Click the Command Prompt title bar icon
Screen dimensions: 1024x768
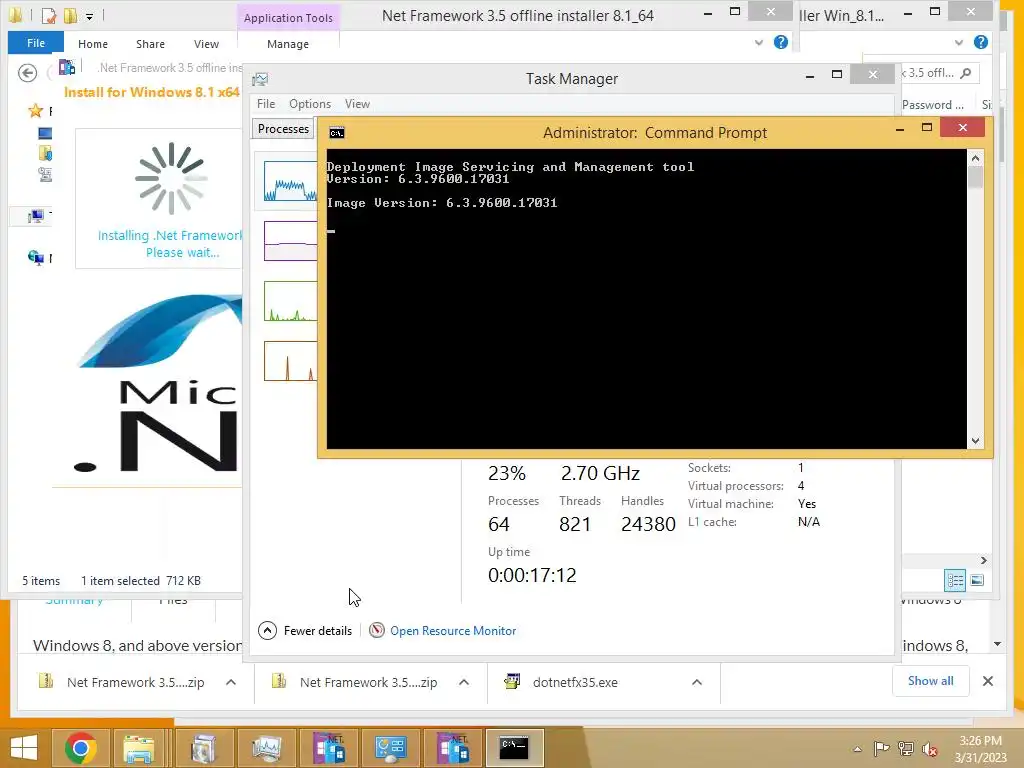click(x=337, y=133)
